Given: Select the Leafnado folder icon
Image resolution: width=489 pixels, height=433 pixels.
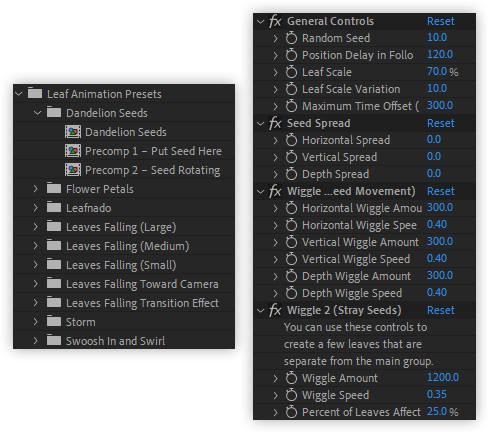Looking at the screenshot, I should (x=54, y=208).
